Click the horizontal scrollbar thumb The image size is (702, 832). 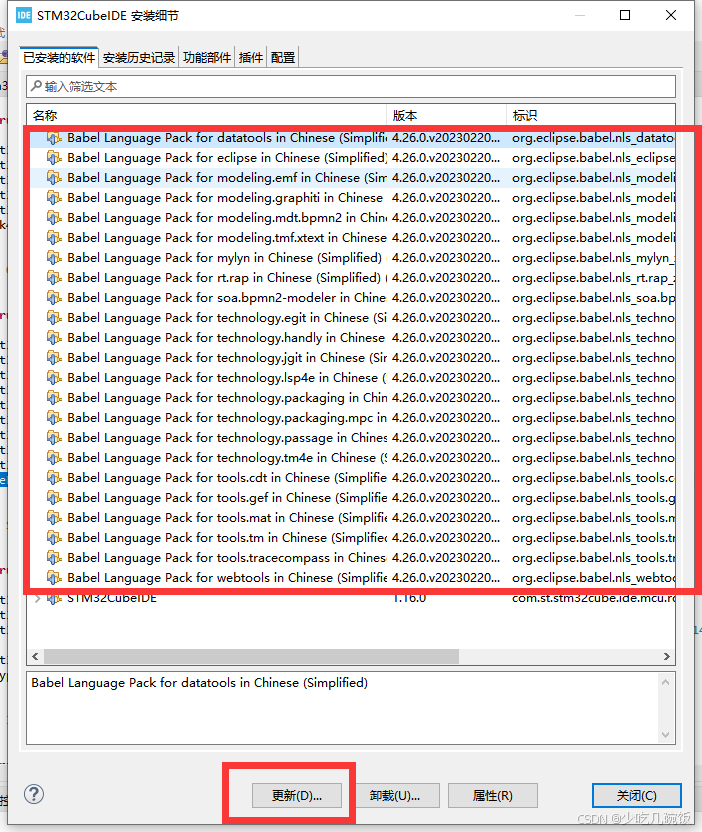pos(252,656)
